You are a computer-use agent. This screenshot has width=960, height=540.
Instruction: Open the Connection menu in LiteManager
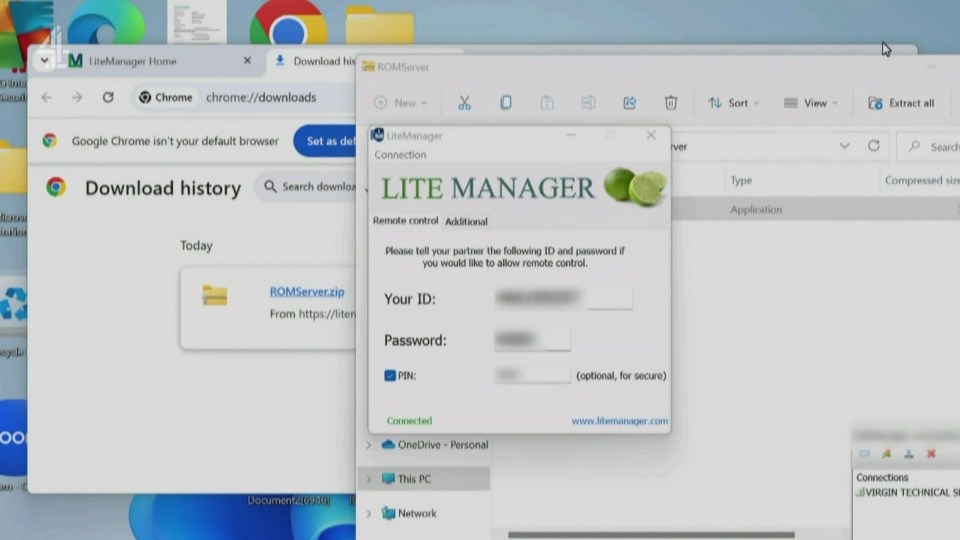[400, 154]
